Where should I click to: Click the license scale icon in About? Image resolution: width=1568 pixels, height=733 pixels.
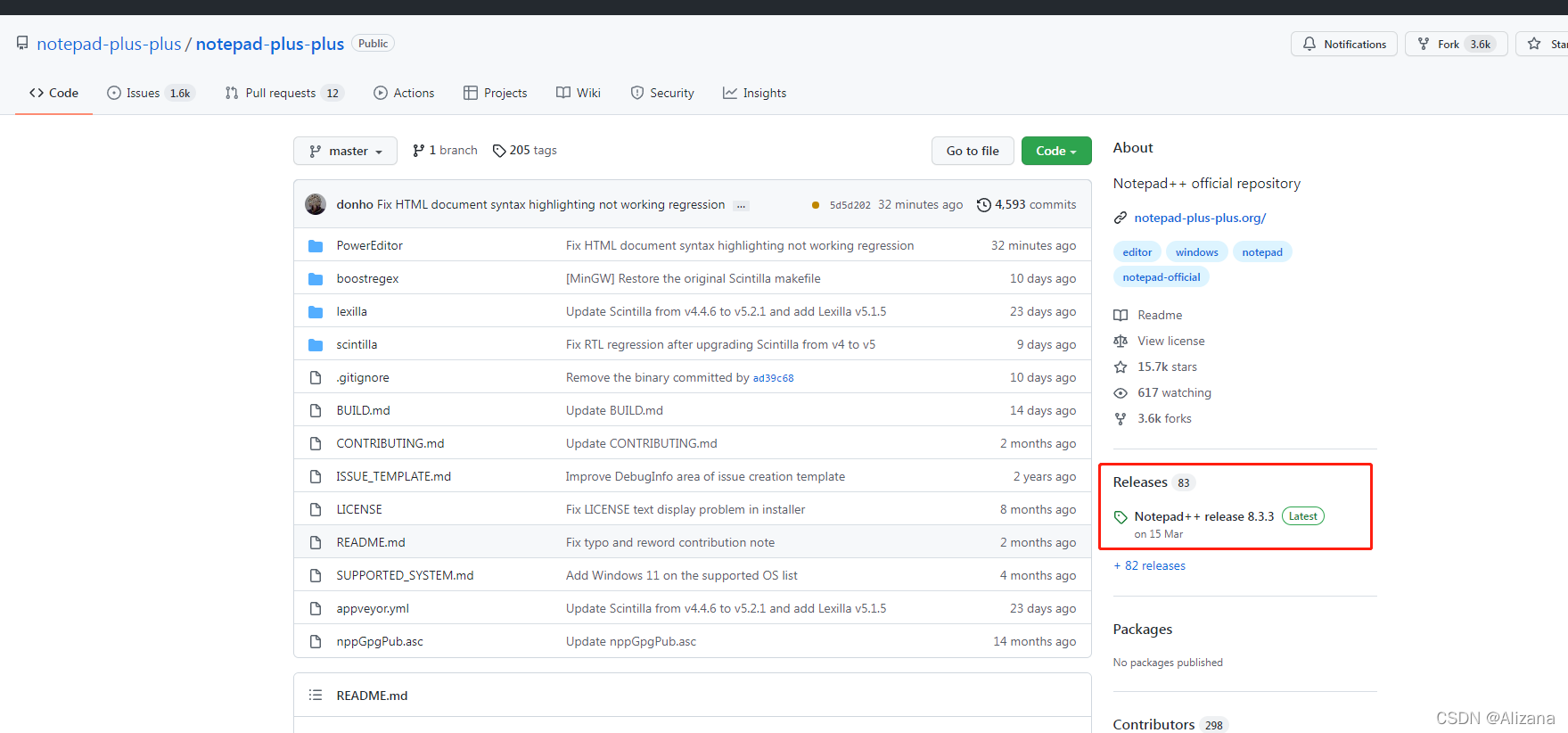(1121, 341)
